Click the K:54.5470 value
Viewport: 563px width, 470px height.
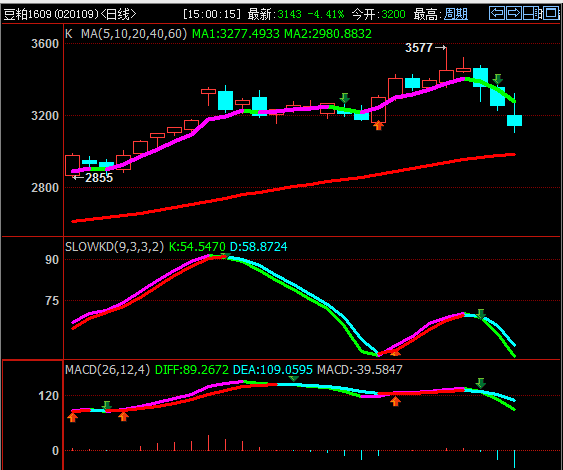click(197, 247)
